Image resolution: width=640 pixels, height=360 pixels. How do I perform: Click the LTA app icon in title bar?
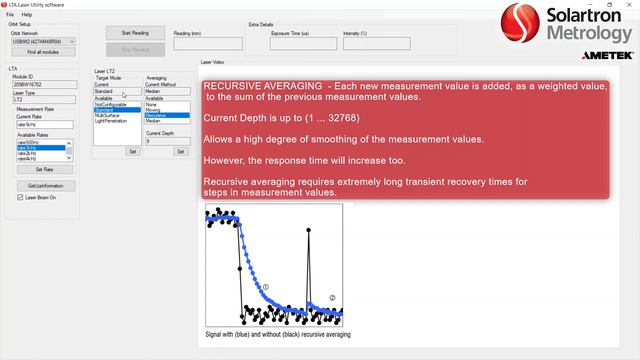[4, 5]
